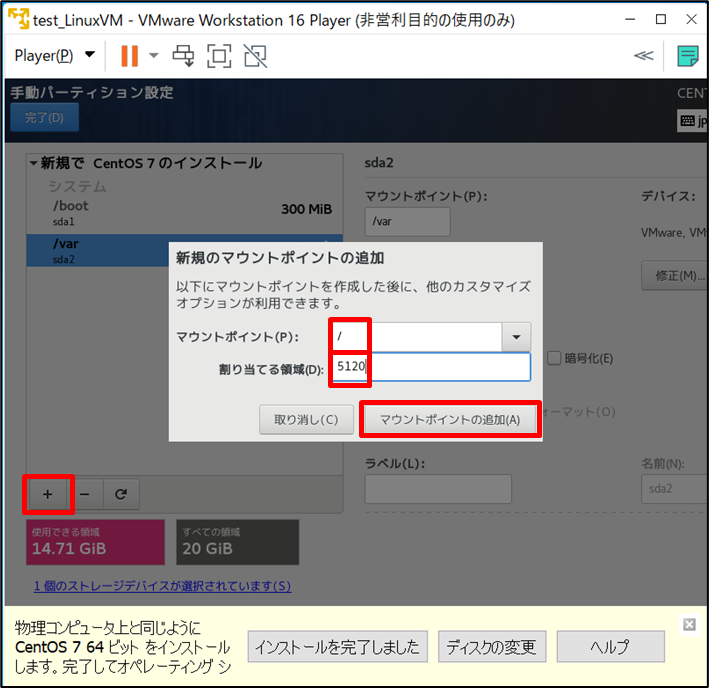Click the 割り当てる領域(D) capacity field

[x=431, y=367]
